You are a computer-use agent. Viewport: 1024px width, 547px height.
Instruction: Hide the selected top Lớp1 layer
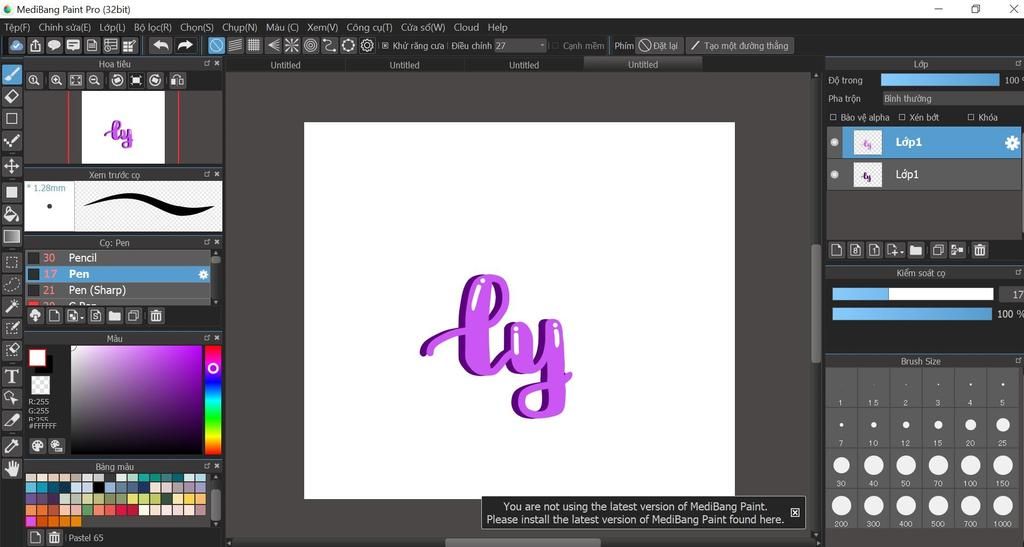834,142
